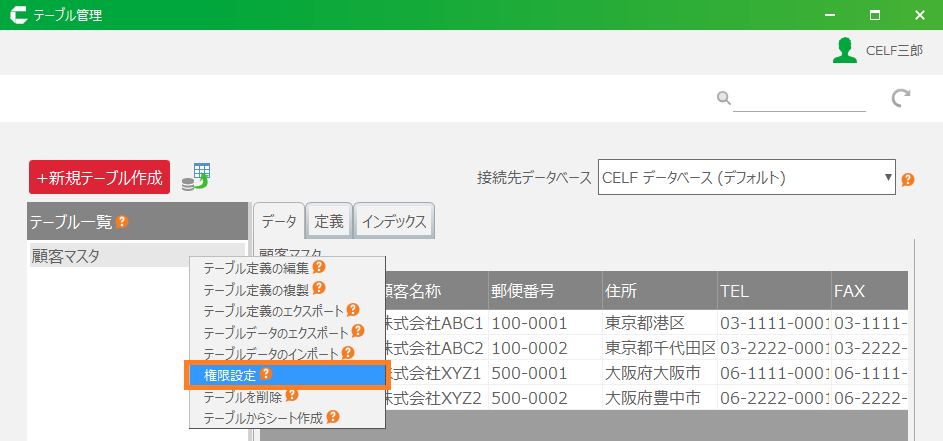Image resolution: width=943 pixels, height=441 pixels.
Task: Click cell 株式会社ABC1
Action: pos(436,323)
